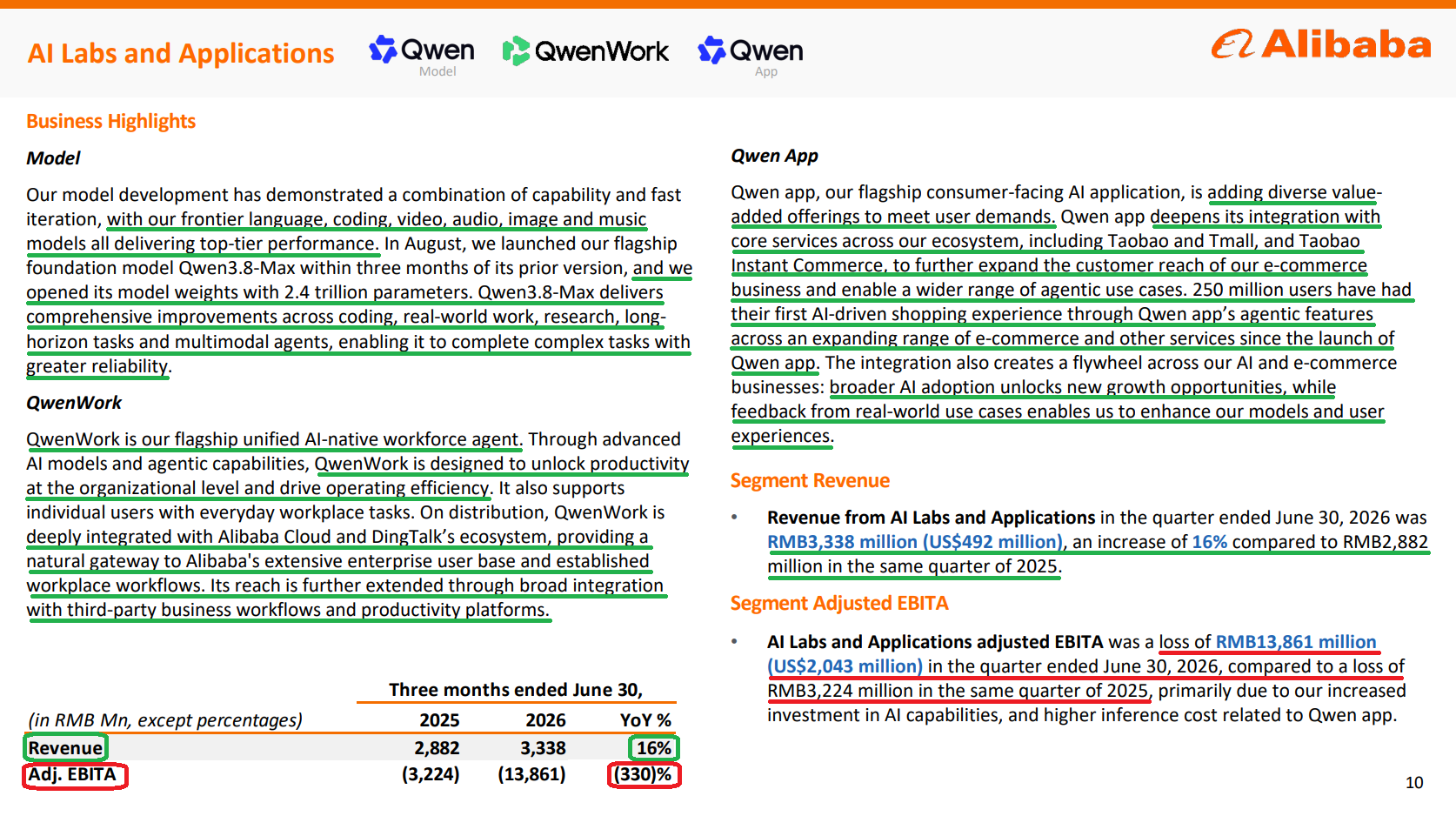Click the "16%" YoY cell in the table

[x=654, y=748]
